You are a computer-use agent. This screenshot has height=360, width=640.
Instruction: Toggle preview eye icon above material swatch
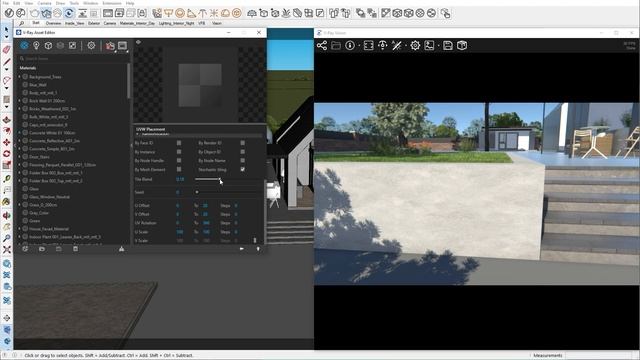[138, 42]
